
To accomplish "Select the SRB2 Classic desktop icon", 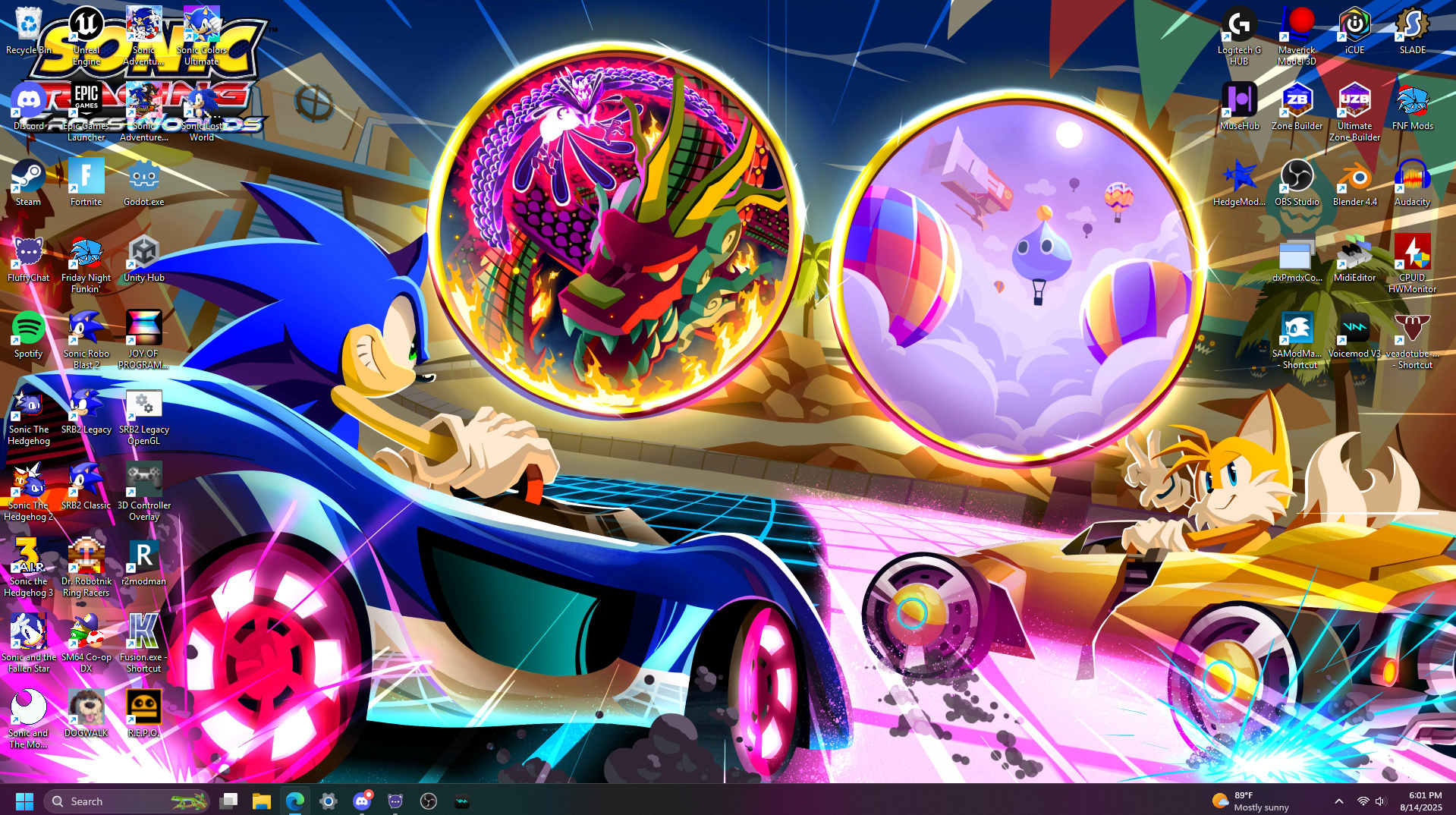I will click(86, 487).
